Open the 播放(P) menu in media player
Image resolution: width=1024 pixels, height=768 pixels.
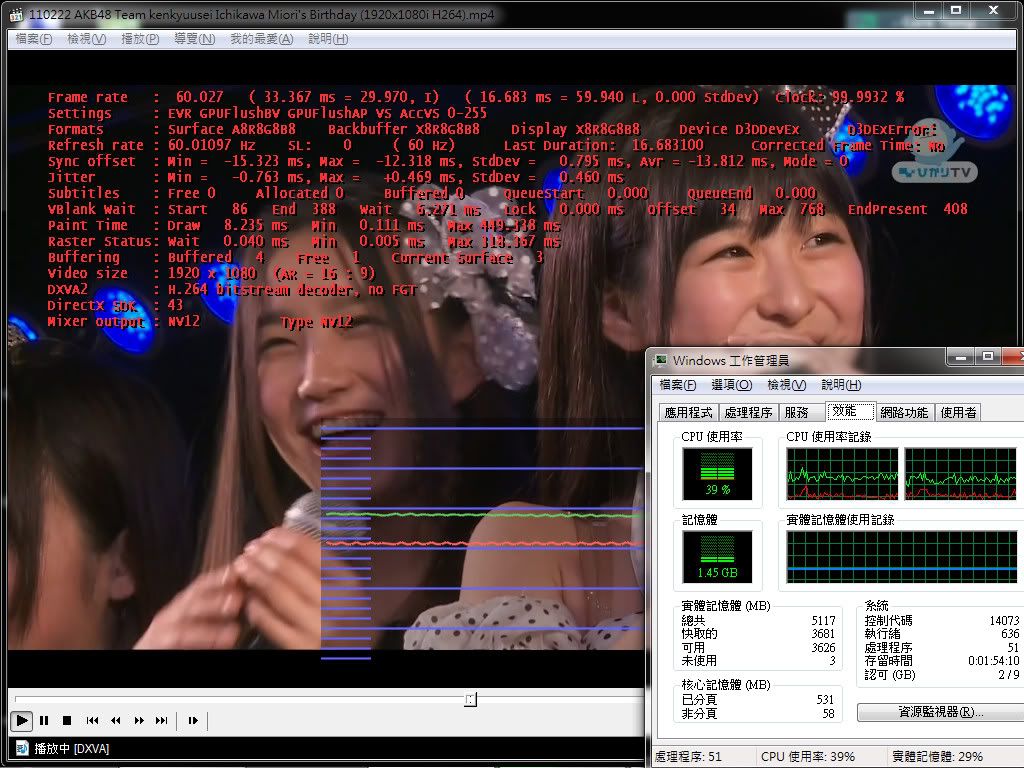coord(140,39)
